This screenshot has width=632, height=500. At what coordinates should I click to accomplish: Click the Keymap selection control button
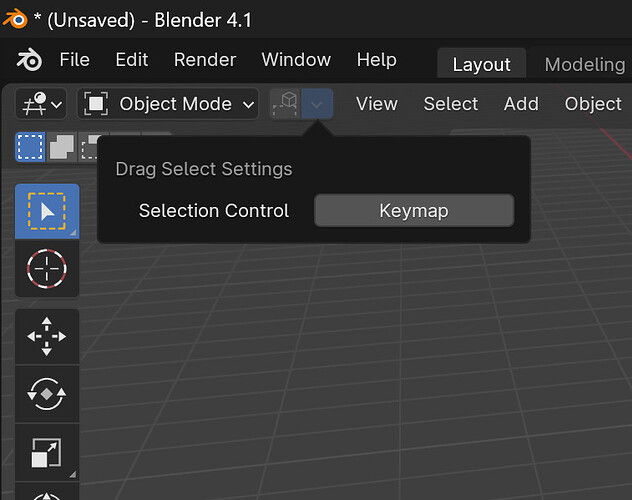click(x=414, y=211)
